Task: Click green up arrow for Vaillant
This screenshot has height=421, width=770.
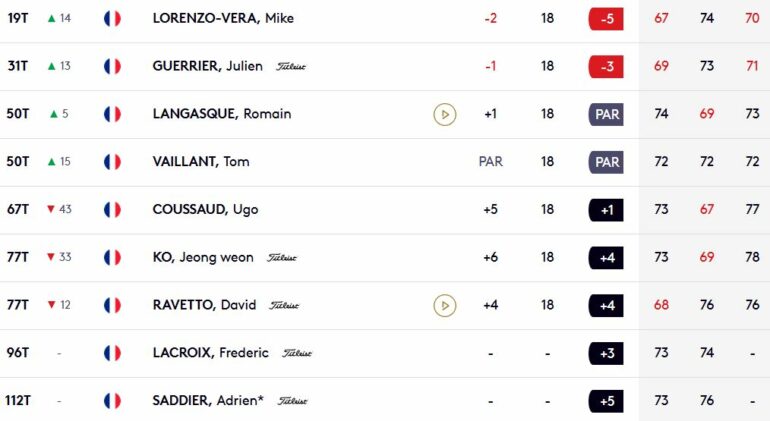Action: [x=52, y=162]
